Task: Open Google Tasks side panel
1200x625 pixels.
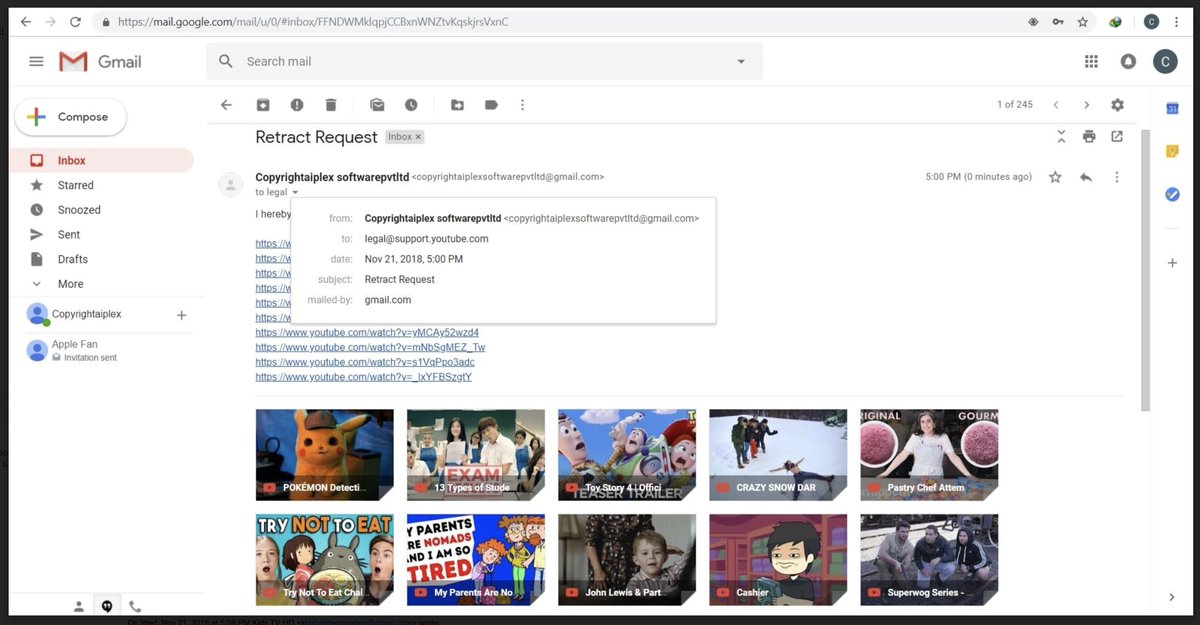Action: (x=1173, y=194)
